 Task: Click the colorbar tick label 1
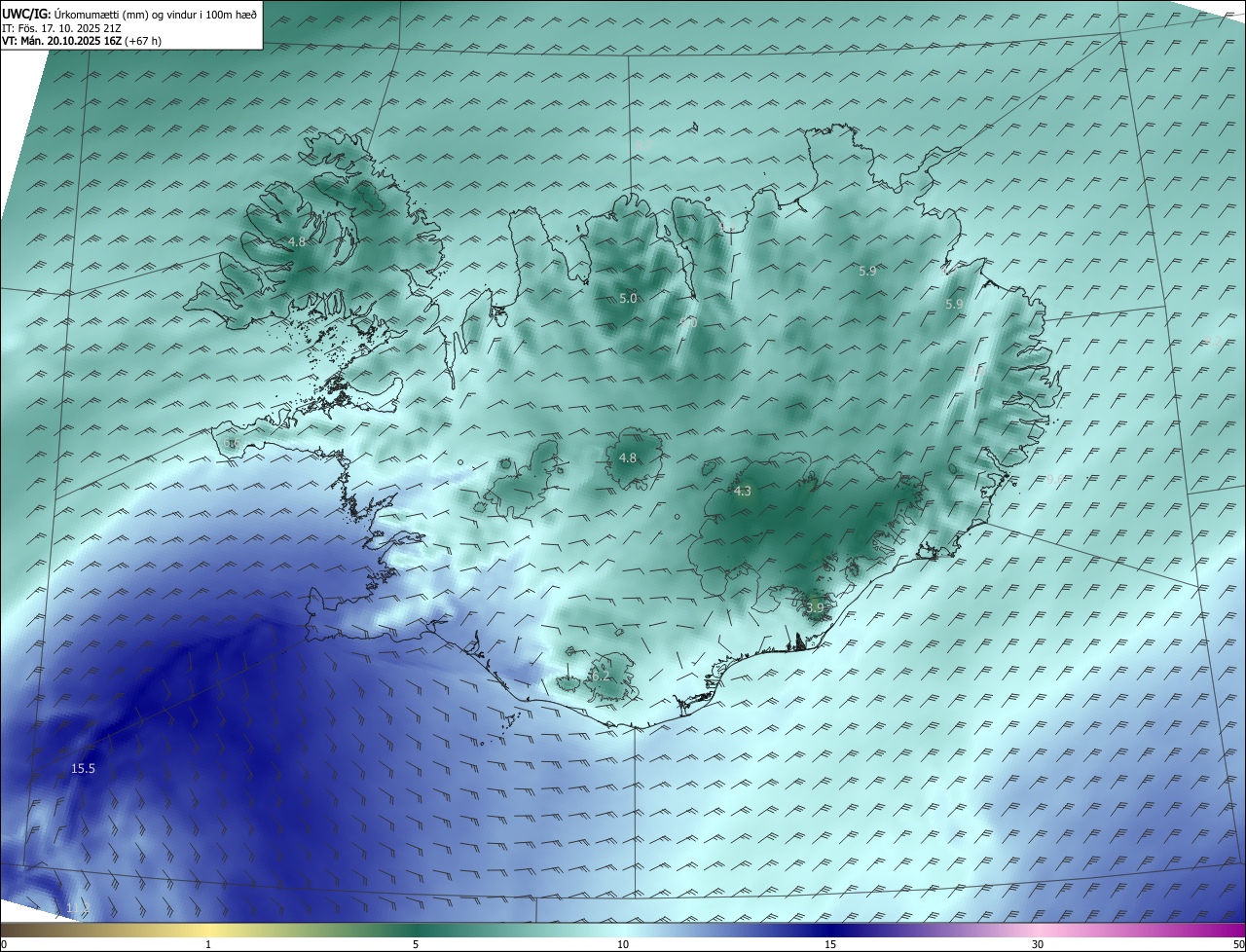[x=208, y=944]
